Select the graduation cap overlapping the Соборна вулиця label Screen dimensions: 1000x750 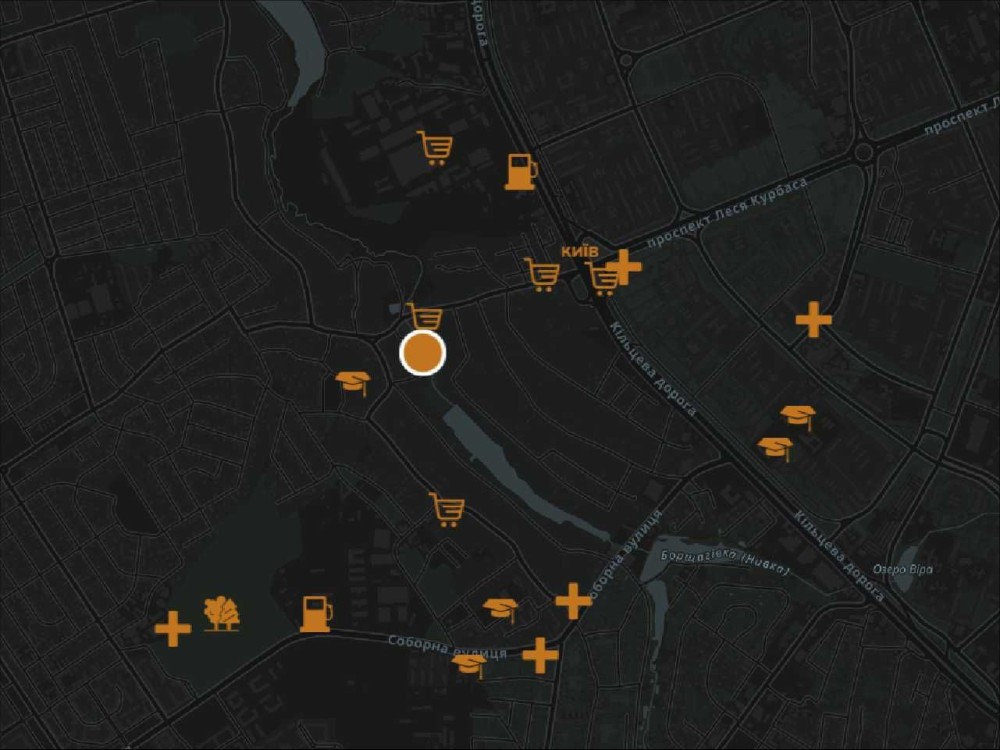click(x=470, y=666)
